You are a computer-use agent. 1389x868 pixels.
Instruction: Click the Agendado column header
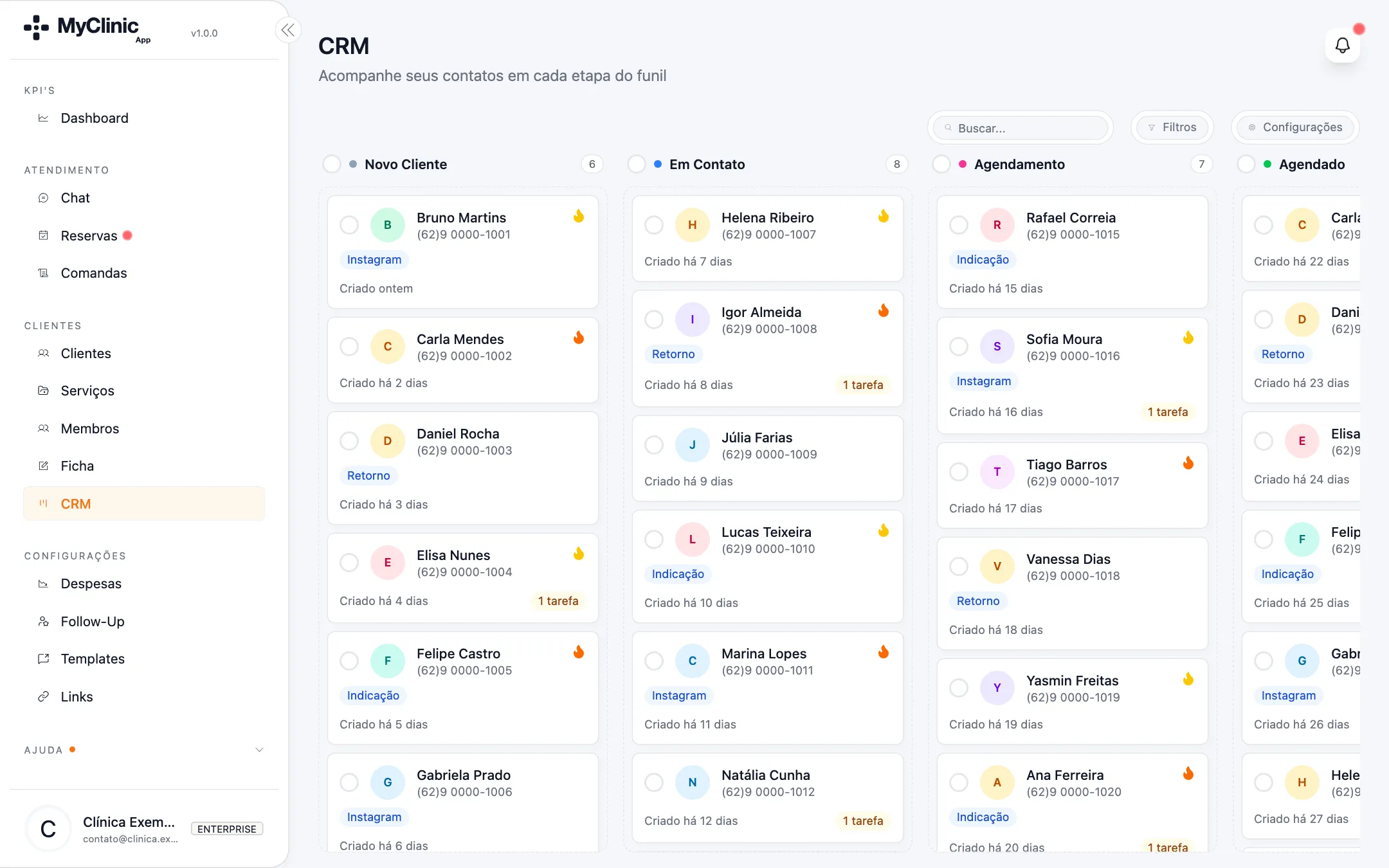[1311, 164]
